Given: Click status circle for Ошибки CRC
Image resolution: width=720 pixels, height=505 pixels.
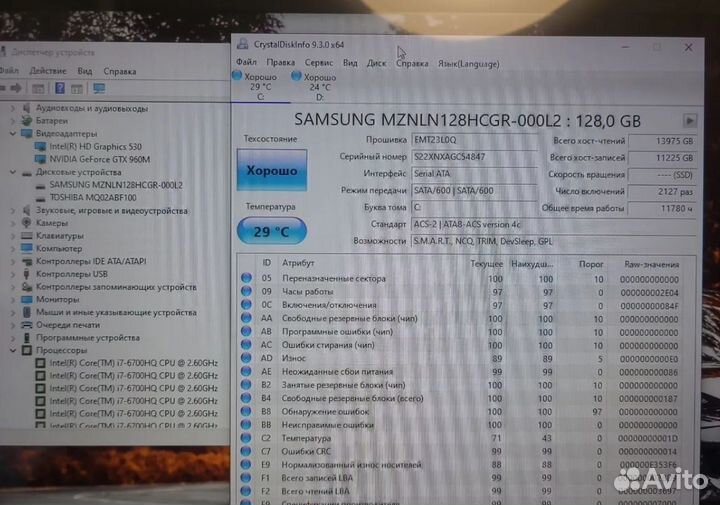Looking at the screenshot, I should [x=246, y=451].
